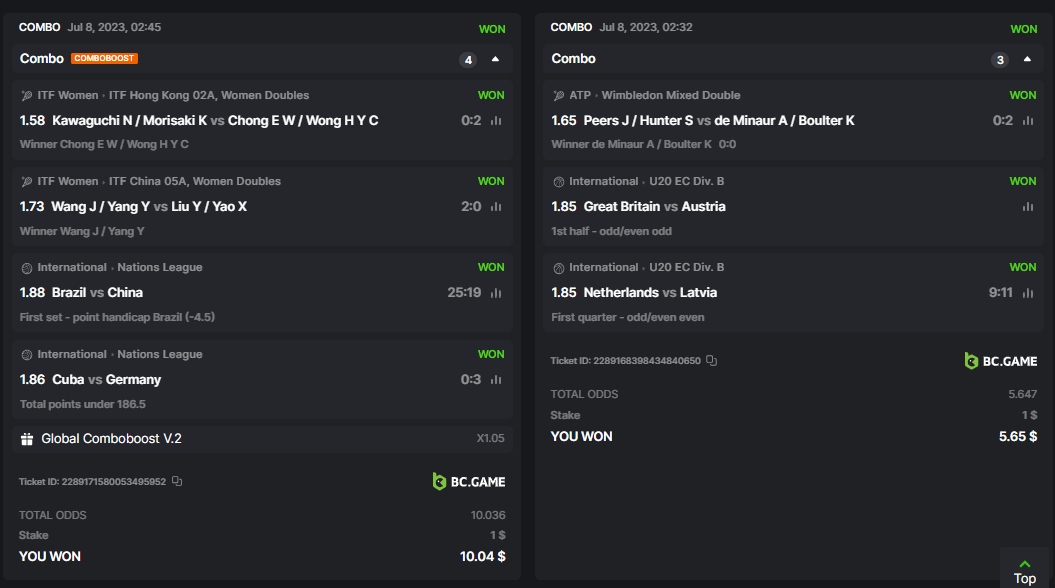Copy ticket ID ending in 840650
Screen dimensions: 1055x588
(711, 361)
